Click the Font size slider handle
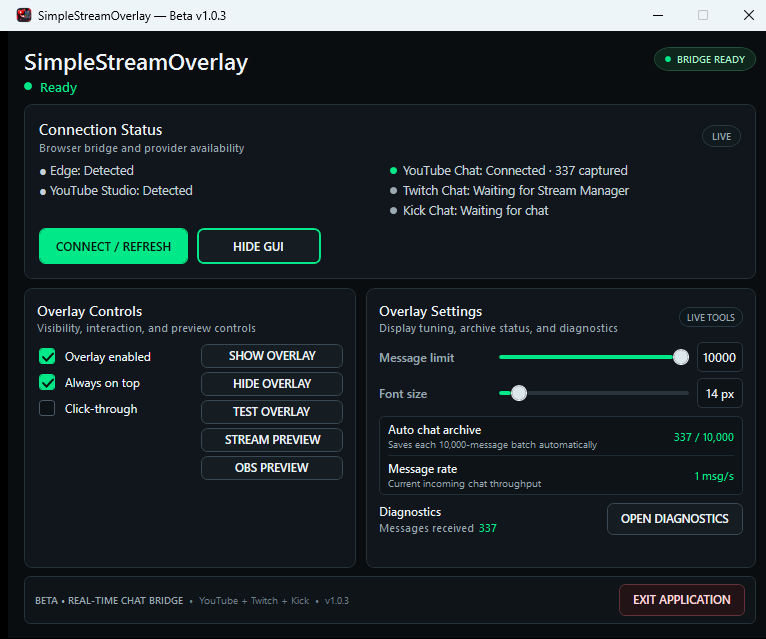Screen dimensions: 766x639 [x=519, y=393]
